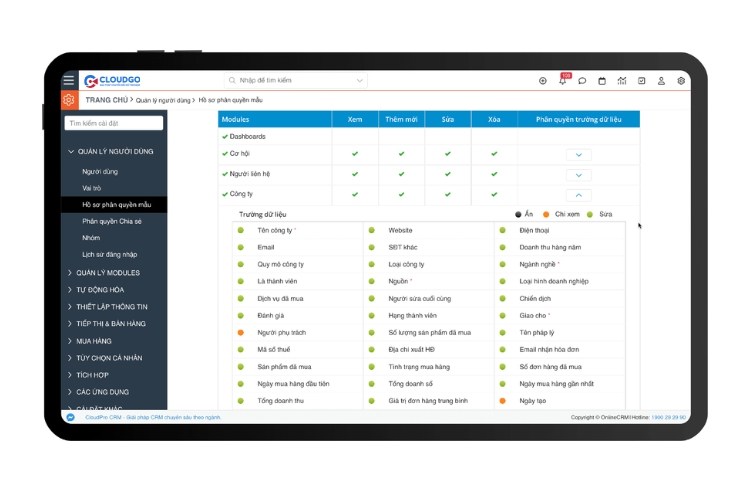
Task: Open the chat bubble icon
Action: click(582, 81)
